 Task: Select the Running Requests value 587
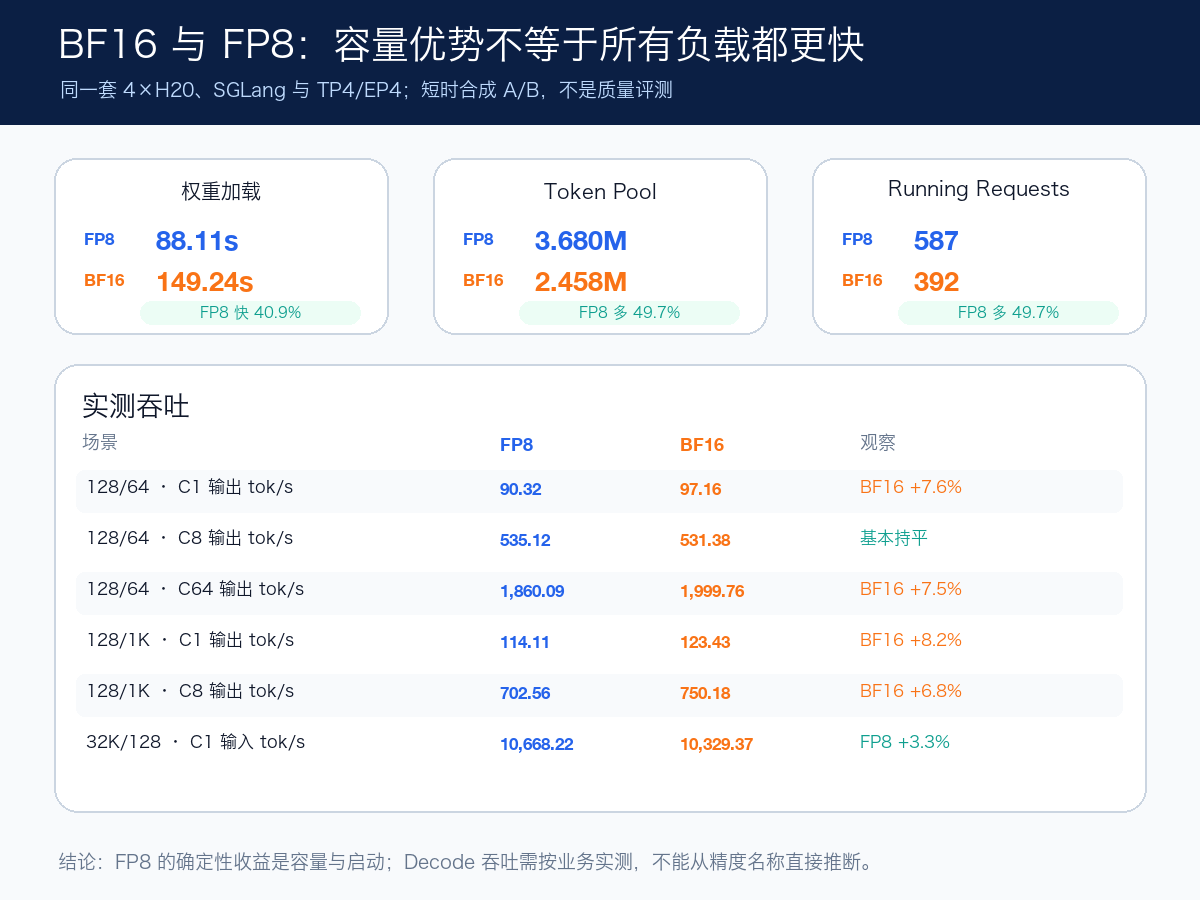(936, 241)
